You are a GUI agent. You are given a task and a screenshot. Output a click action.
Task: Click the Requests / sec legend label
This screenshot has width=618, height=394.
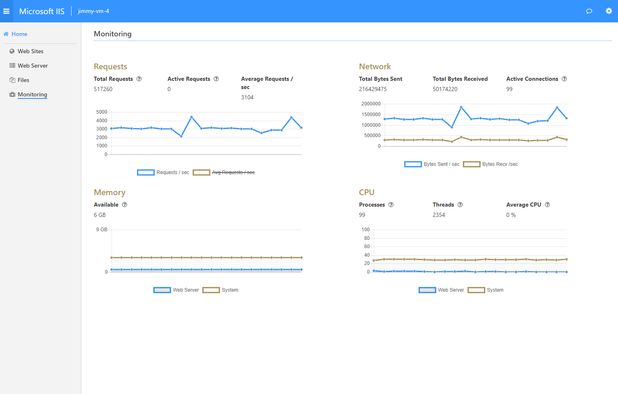(173, 172)
